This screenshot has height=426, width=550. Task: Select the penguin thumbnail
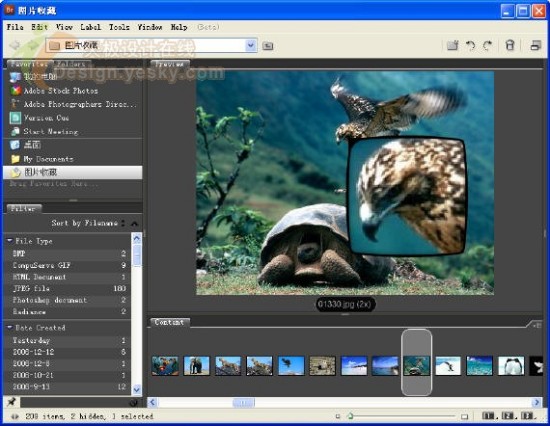pyautogui.click(x=511, y=366)
